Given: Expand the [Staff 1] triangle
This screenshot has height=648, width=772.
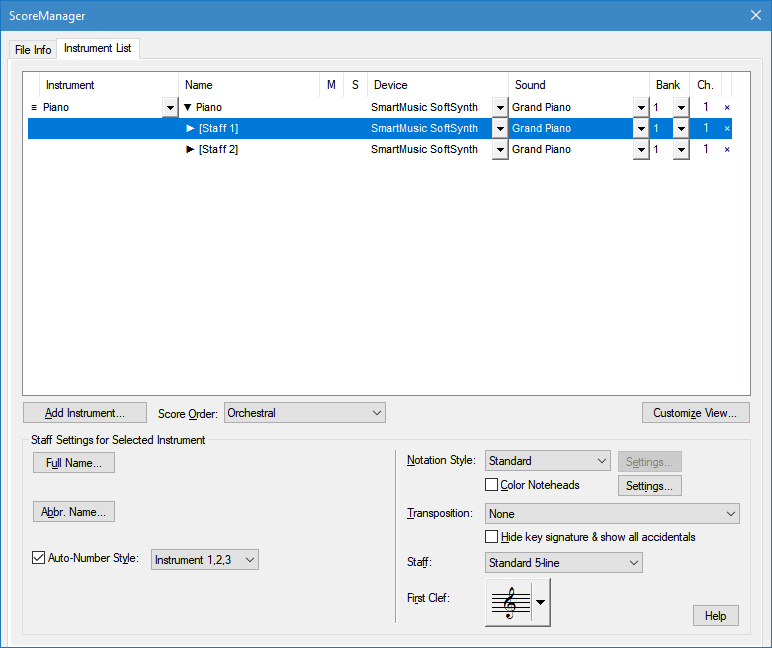Looking at the screenshot, I should click(x=191, y=128).
